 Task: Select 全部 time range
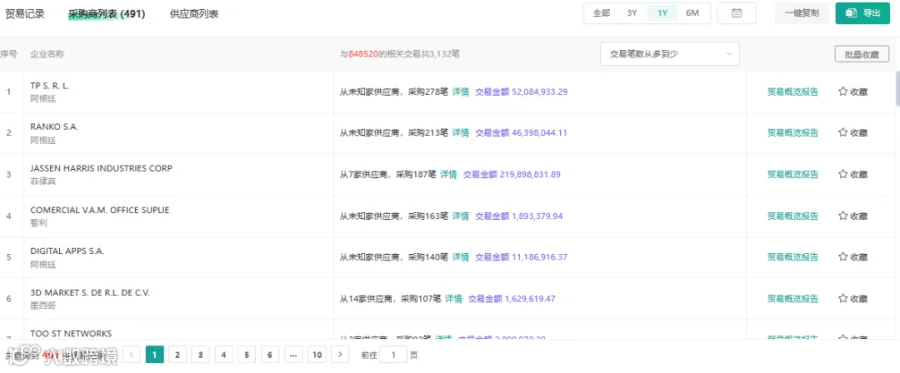click(601, 13)
